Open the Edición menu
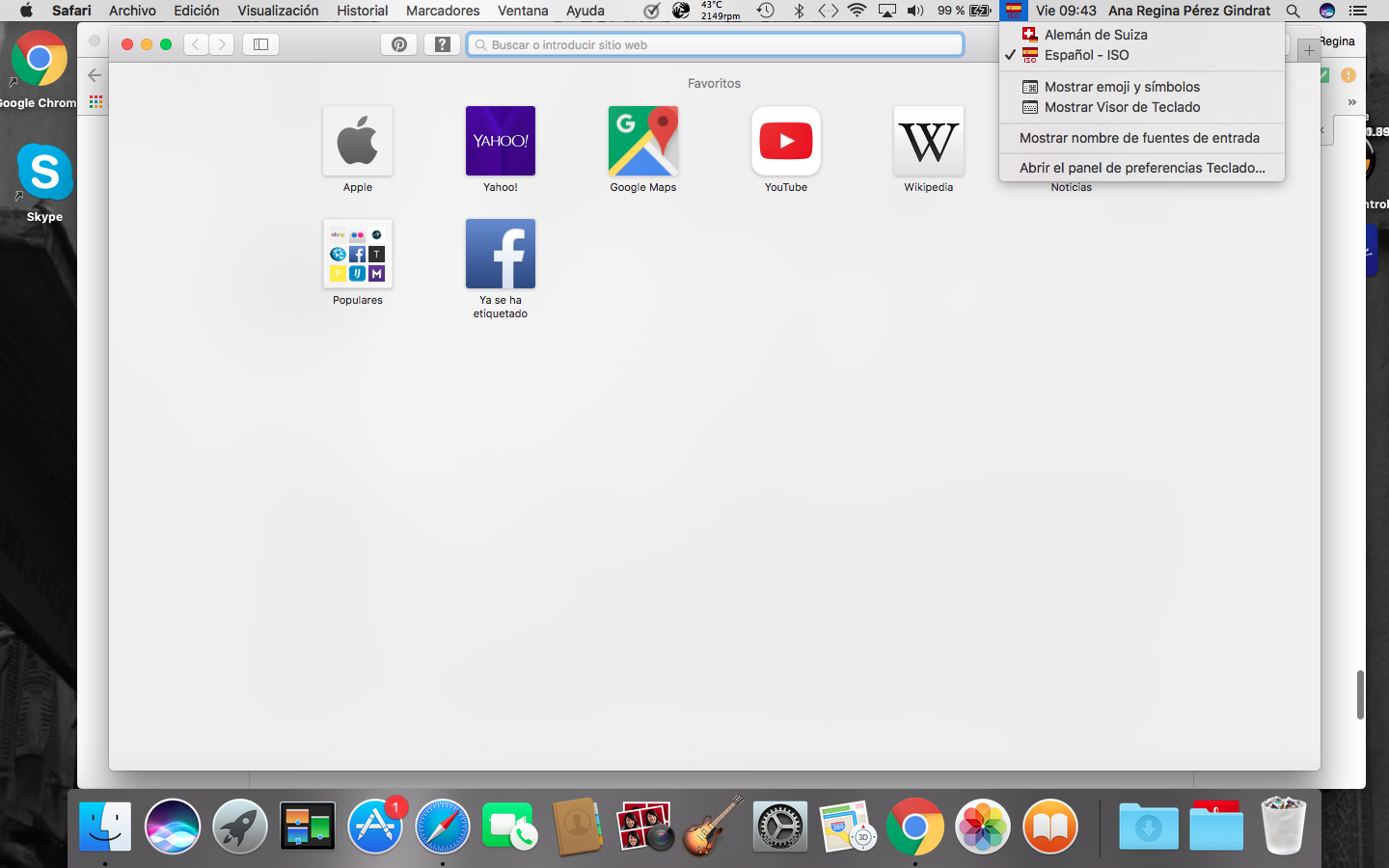The height and width of the screenshot is (868, 1389). (x=197, y=11)
